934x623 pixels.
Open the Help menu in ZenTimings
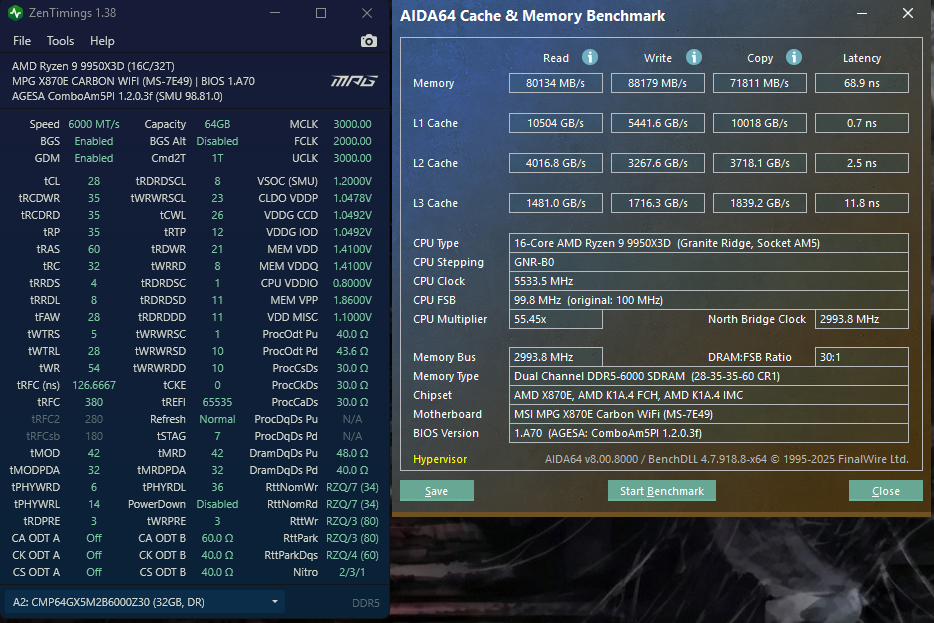[102, 41]
